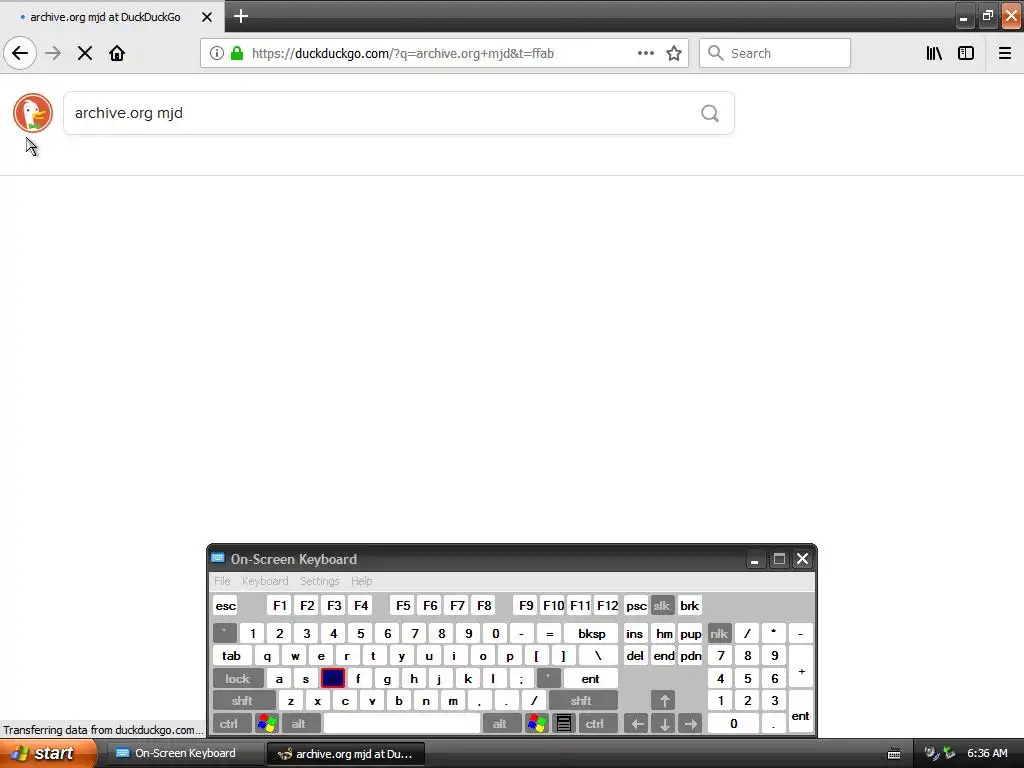1024x768 pixels.
Task: Click the main ent key beside apostrophe
Action: (590, 679)
